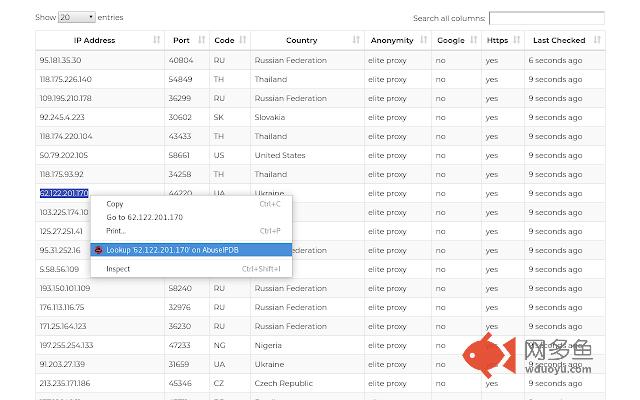Click port value 30602

[180, 117]
